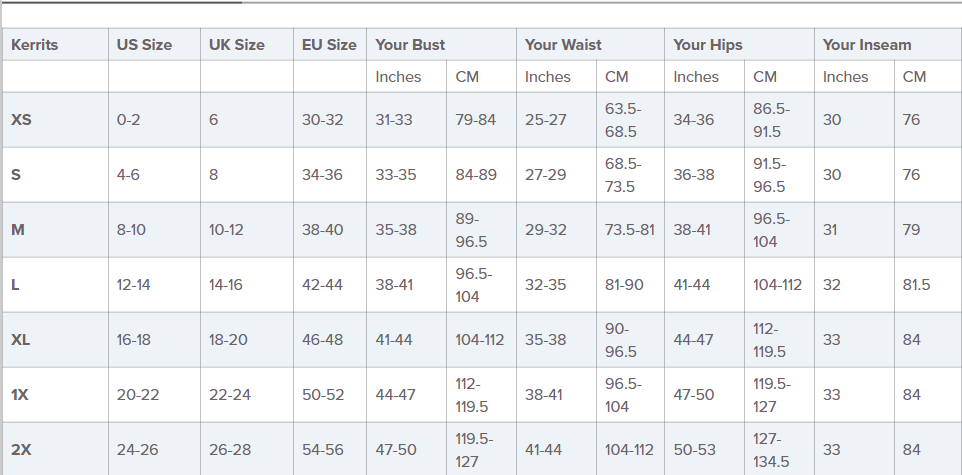
Task: Select UK size cell 26-28
Action: point(232,450)
